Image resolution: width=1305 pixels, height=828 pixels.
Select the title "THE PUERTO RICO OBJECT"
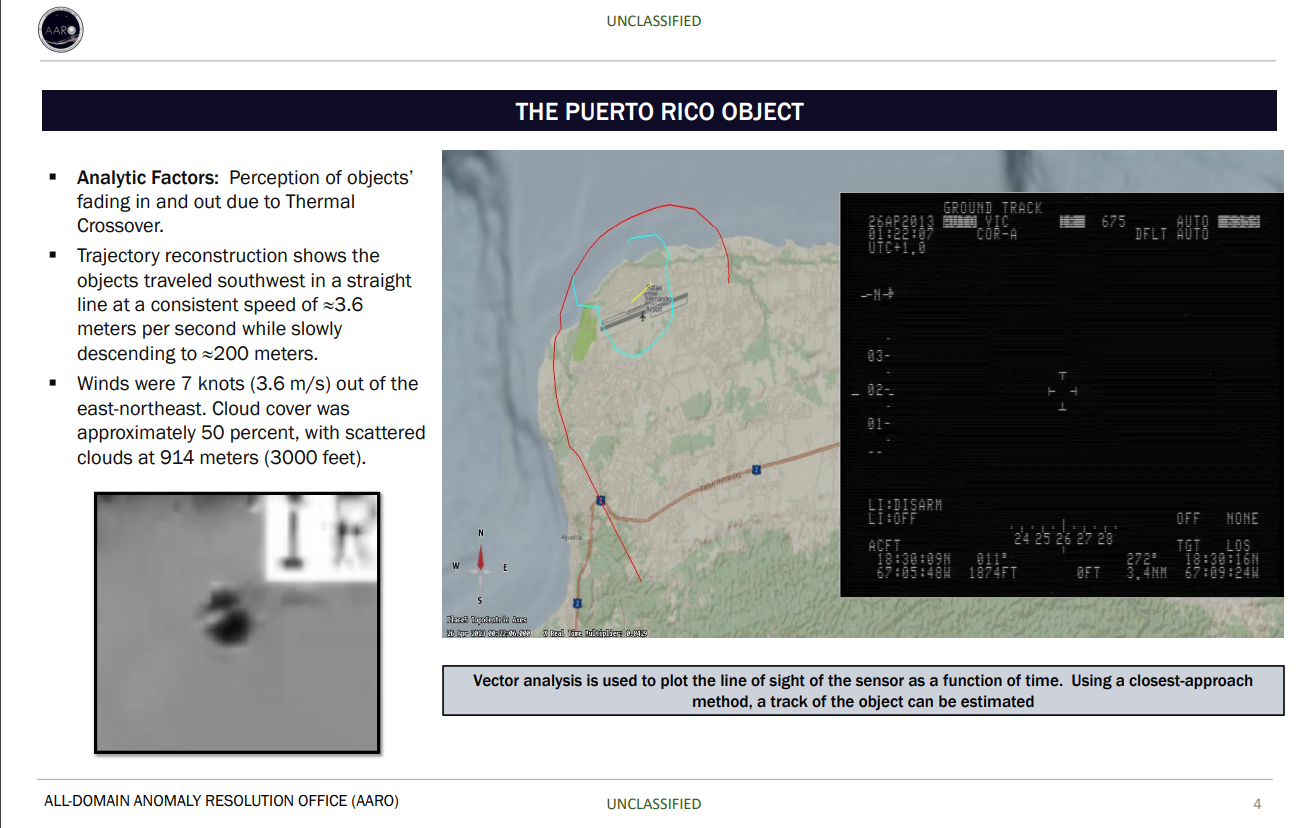pyautogui.click(x=659, y=111)
